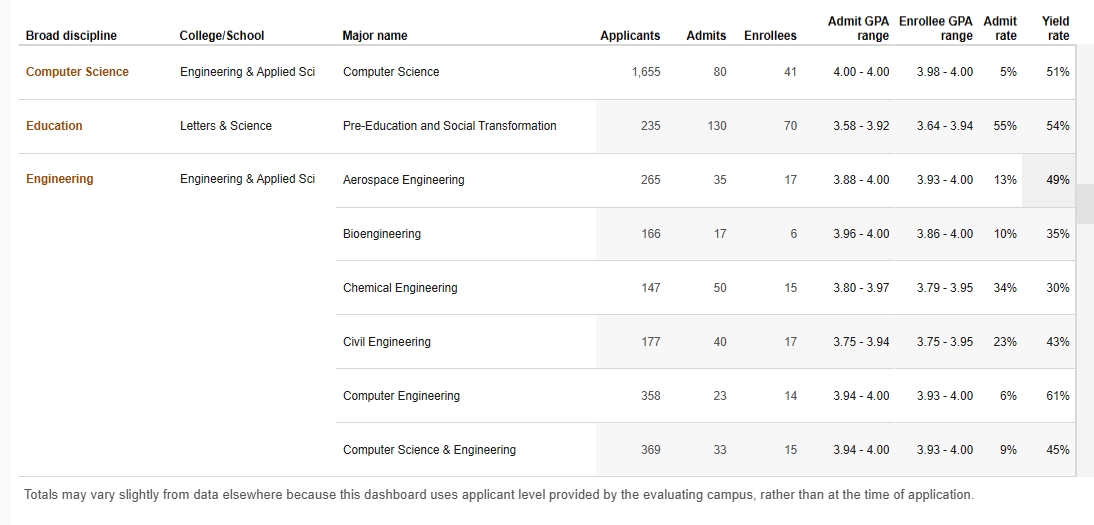
Task: Click Computer Science & Engineering major name
Action: click(x=429, y=450)
